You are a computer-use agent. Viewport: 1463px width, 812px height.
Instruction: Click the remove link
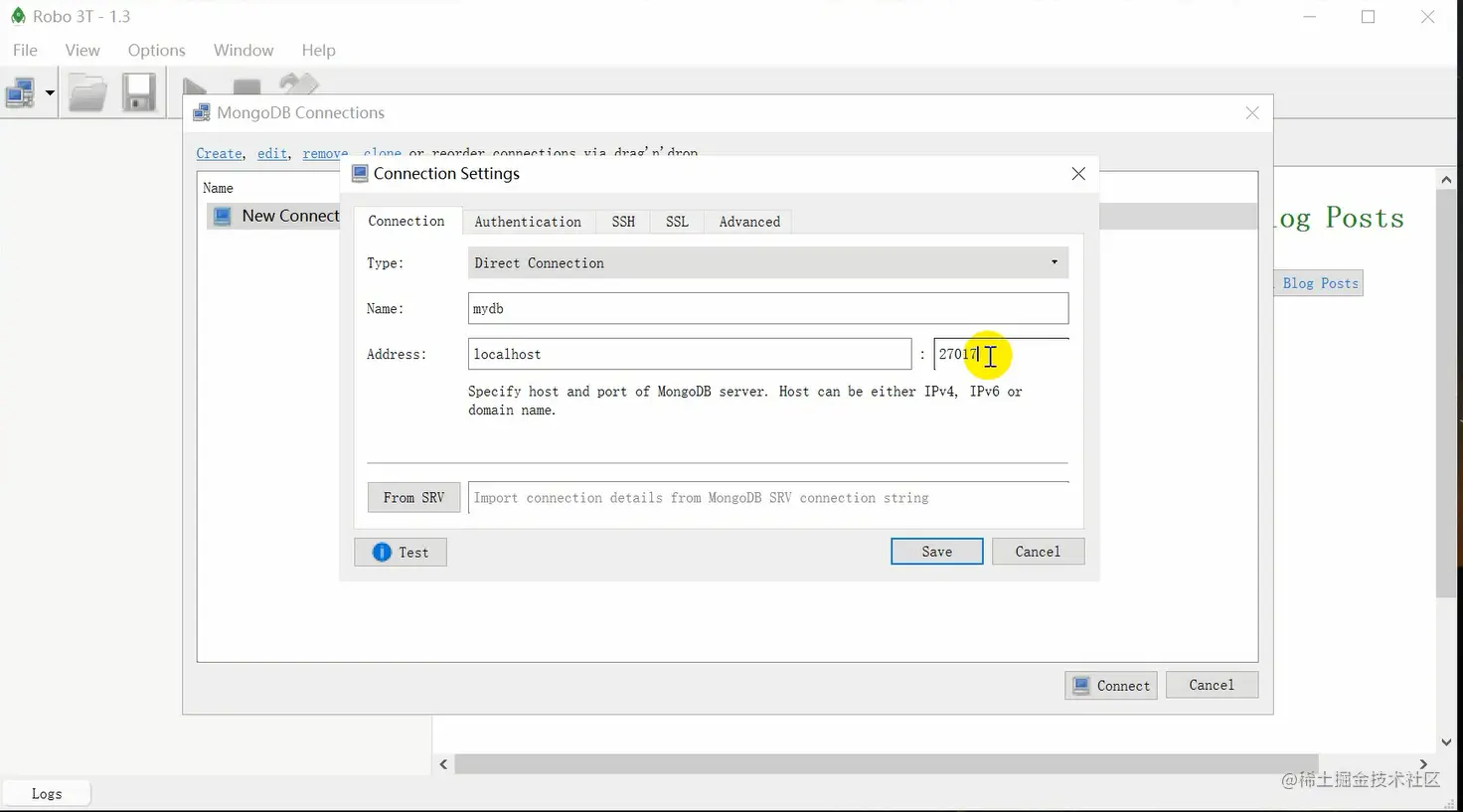[324, 153]
